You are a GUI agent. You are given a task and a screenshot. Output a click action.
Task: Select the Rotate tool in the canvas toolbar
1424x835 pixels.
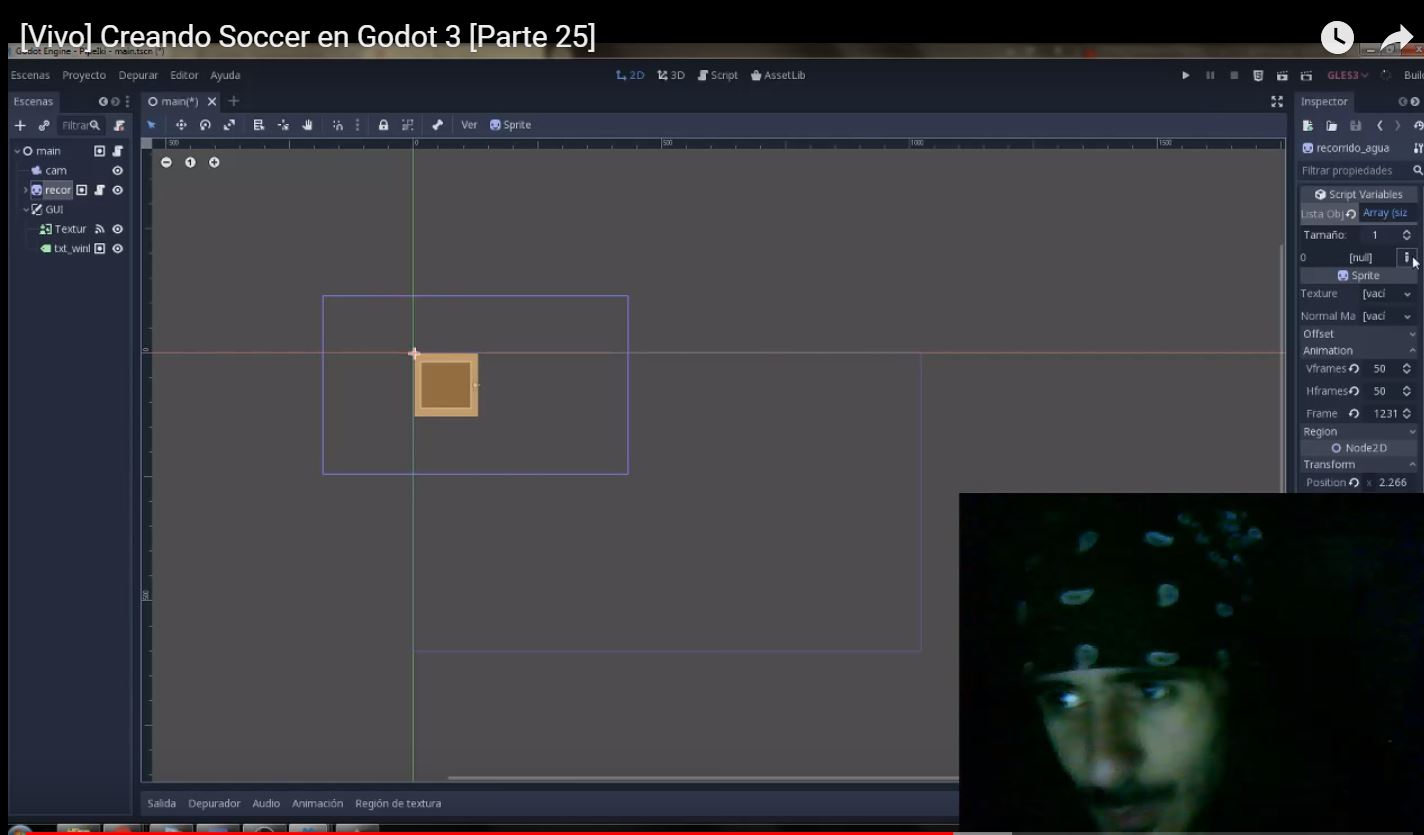click(x=205, y=125)
